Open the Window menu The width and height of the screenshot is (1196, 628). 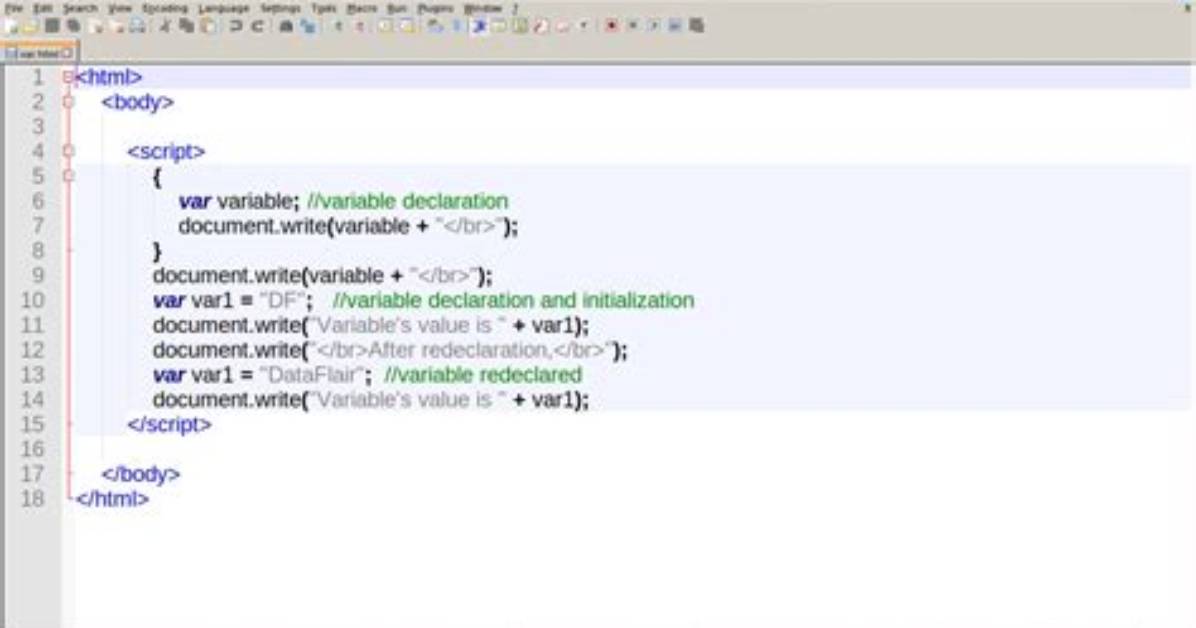tap(483, 8)
